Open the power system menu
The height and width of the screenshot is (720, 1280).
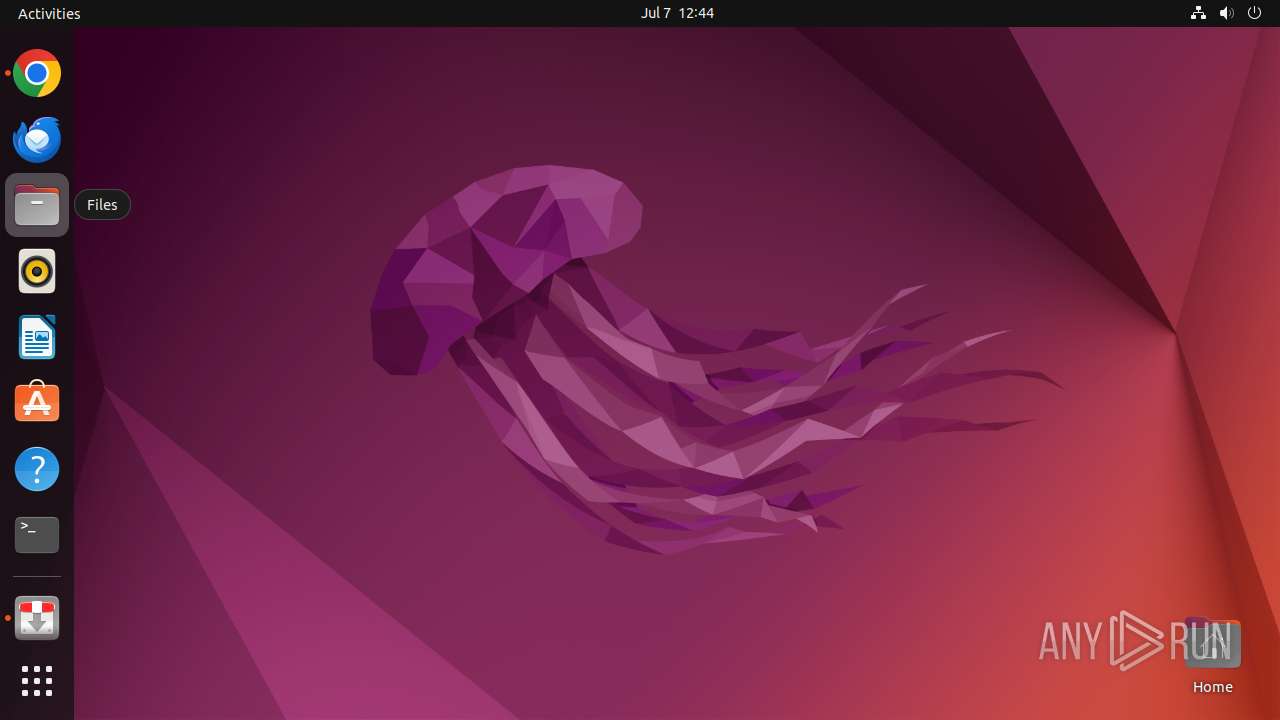(1255, 13)
